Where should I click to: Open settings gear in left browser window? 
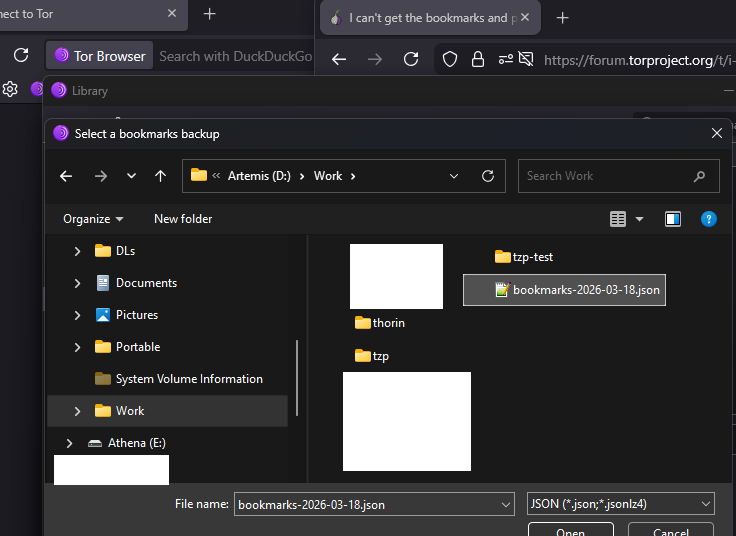[10, 89]
